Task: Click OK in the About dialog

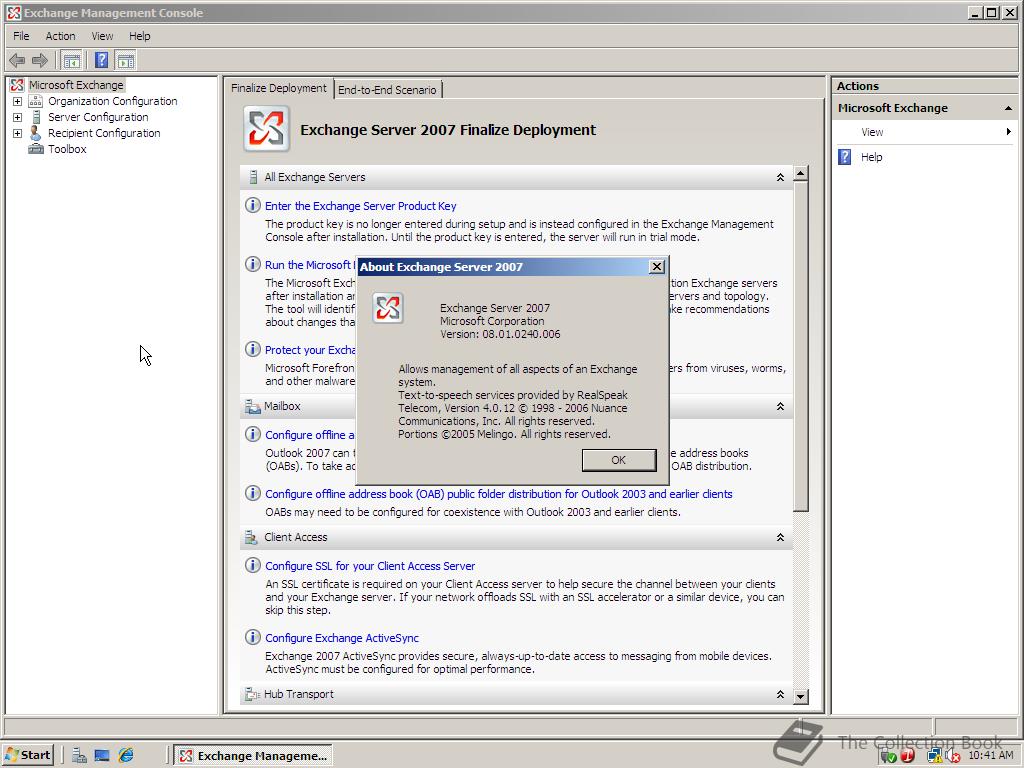Action: click(x=618, y=460)
